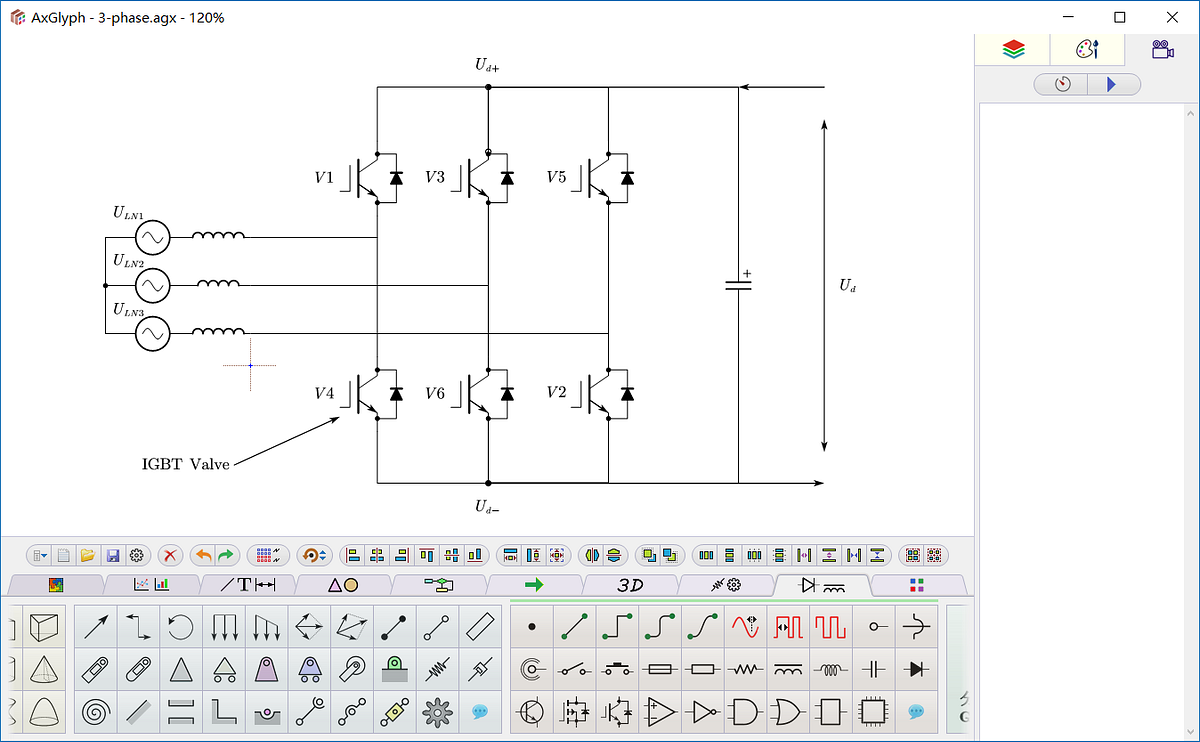Click the paint palette color panel tab
Viewport: 1200px width, 742px height.
1087,48
